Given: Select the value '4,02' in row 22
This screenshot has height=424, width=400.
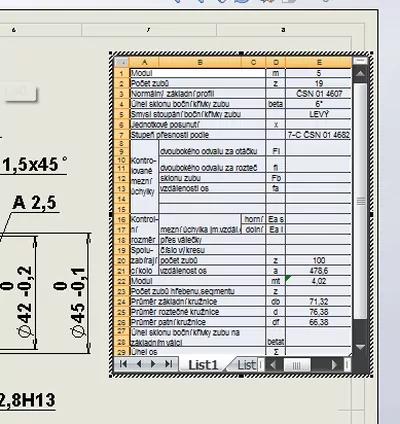Looking at the screenshot, I should pyautogui.click(x=319, y=281).
